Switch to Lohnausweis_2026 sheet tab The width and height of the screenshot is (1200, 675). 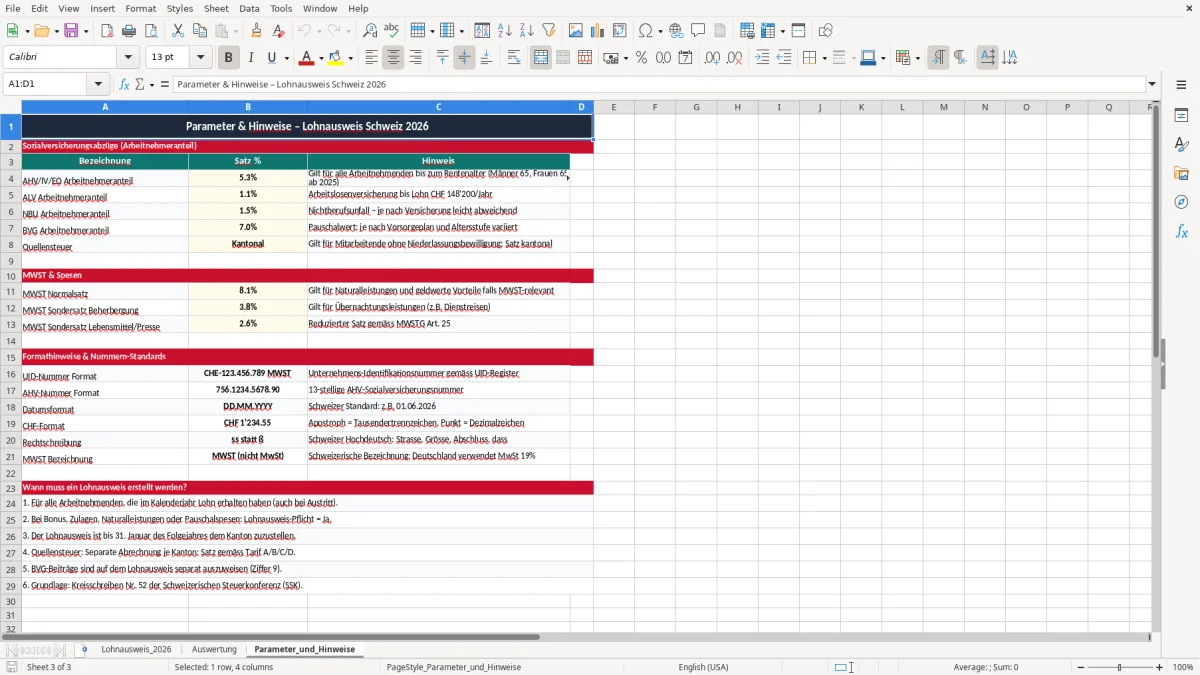pyautogui.click(x=136, y=650)
